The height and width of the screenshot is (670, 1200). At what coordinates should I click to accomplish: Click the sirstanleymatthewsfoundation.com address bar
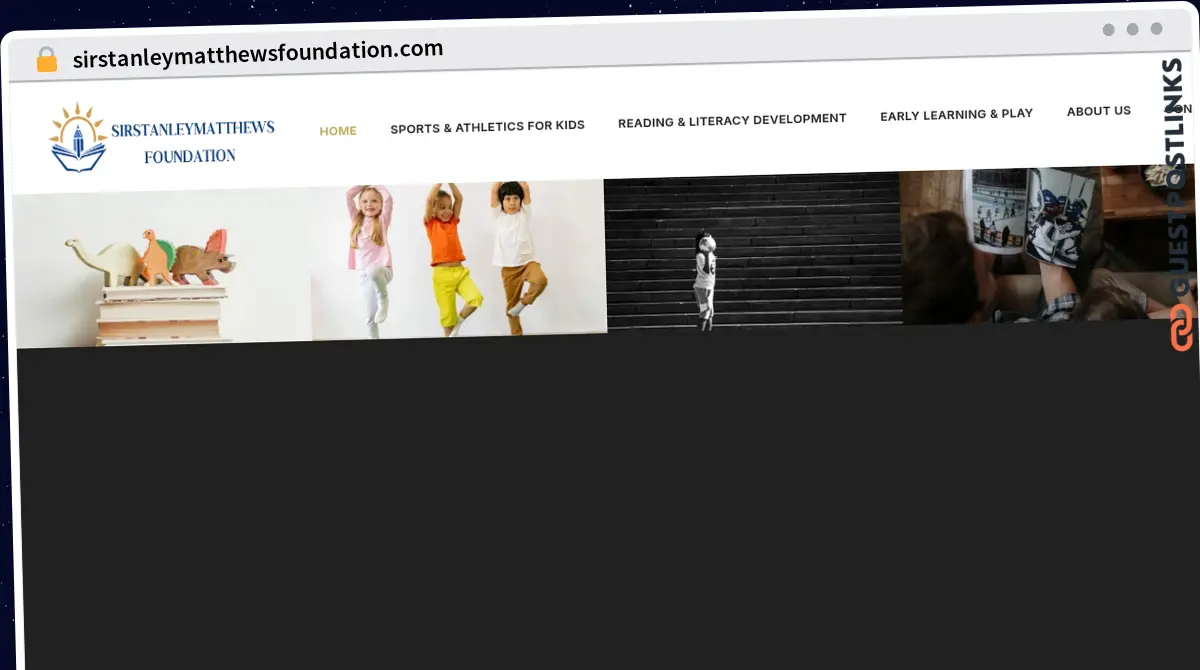pyautogui.click(x=256, y=48)
